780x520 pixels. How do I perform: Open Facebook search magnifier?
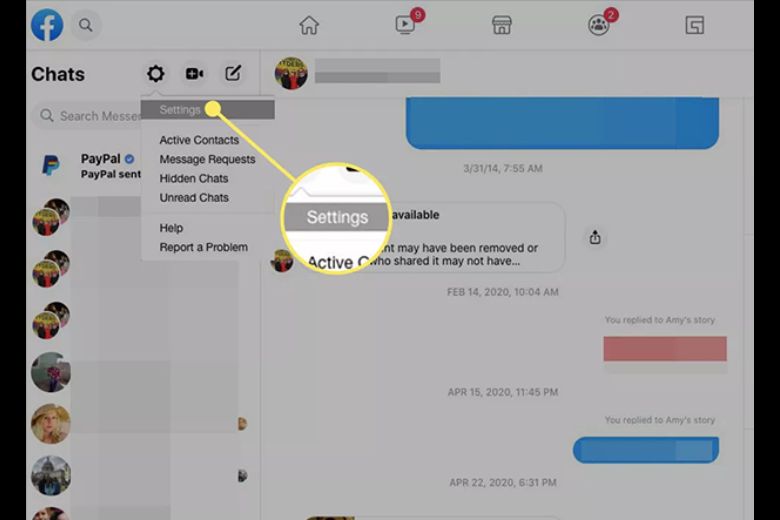click(86, 25)
